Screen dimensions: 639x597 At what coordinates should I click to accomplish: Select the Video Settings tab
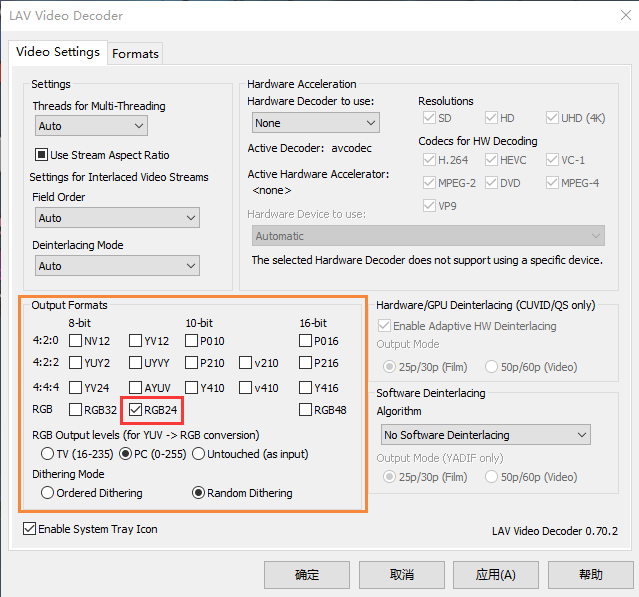[x=58, y=52]
